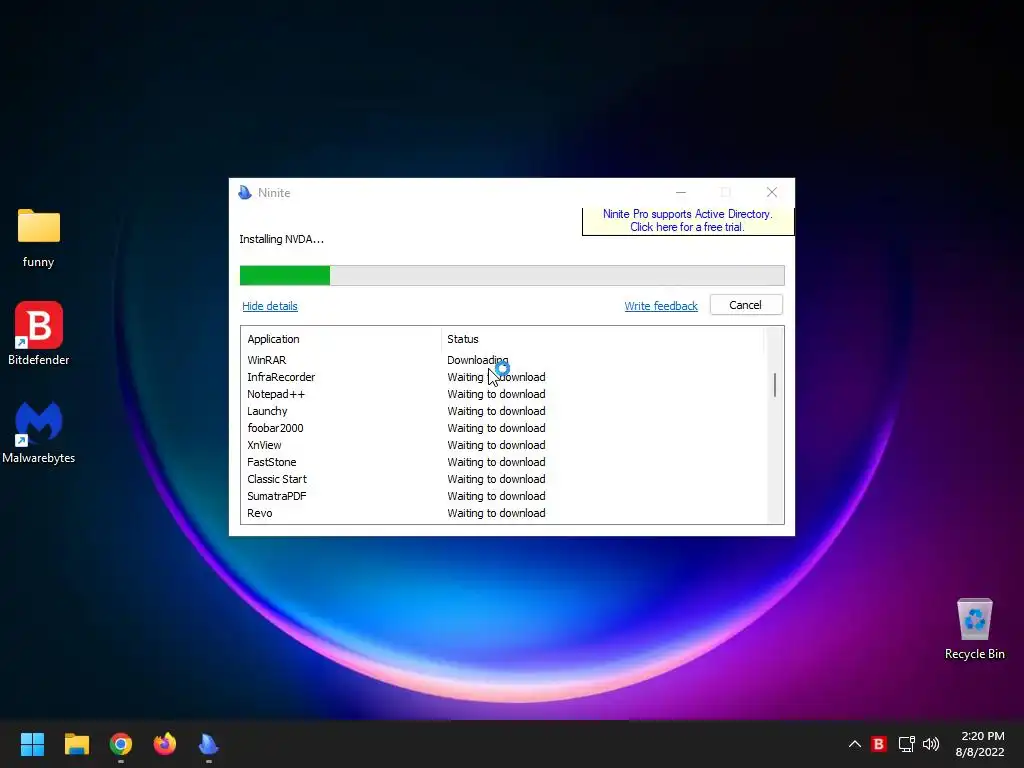Click the details list scrollbar thumb
The width and height of the screenshot is (1024, 768).
[x=775, y=385]
